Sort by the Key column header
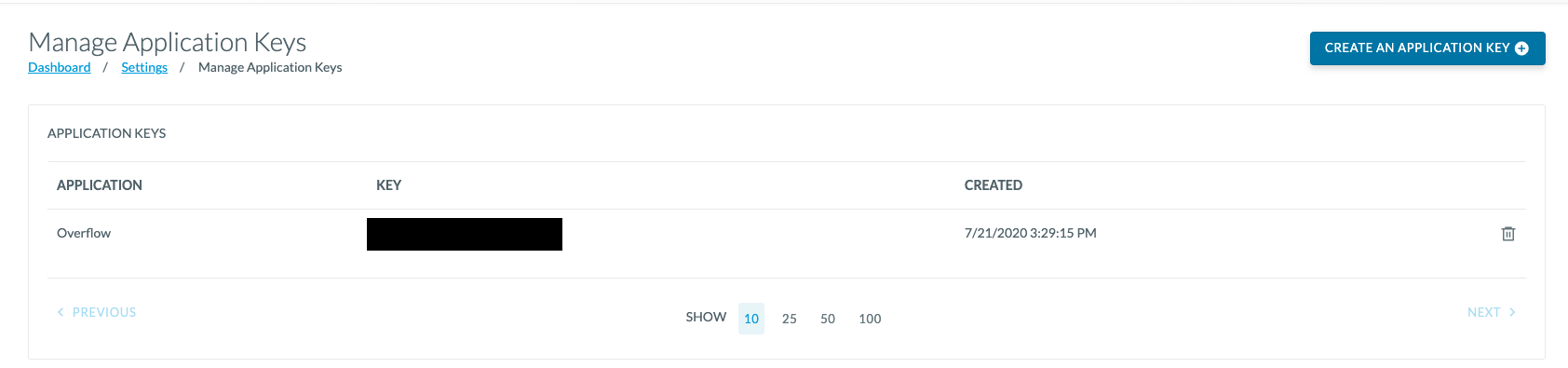The height and width of the screenshot is (368, 1568). click(389, 185)
